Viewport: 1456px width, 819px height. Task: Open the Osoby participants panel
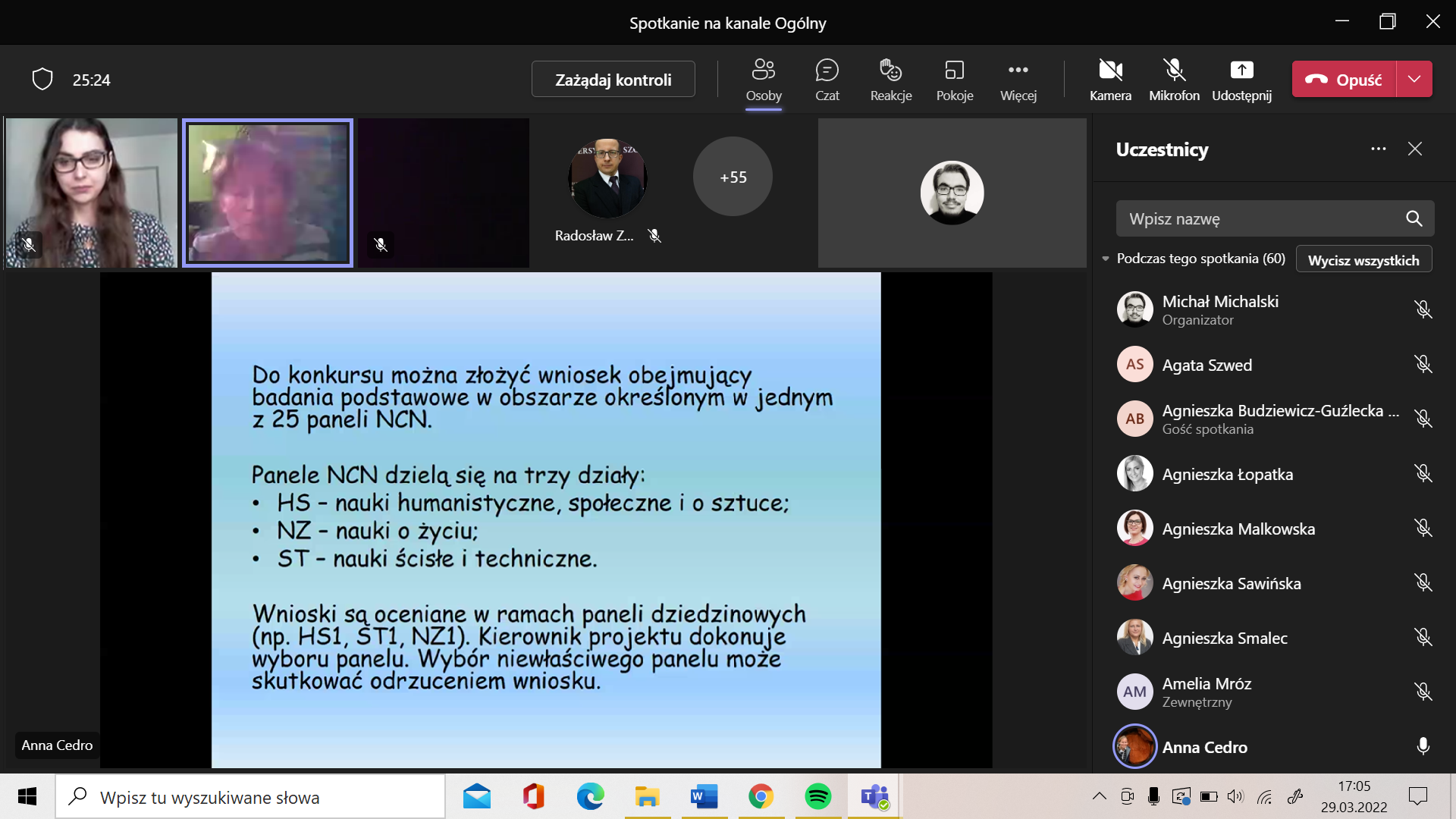[763, 79]
